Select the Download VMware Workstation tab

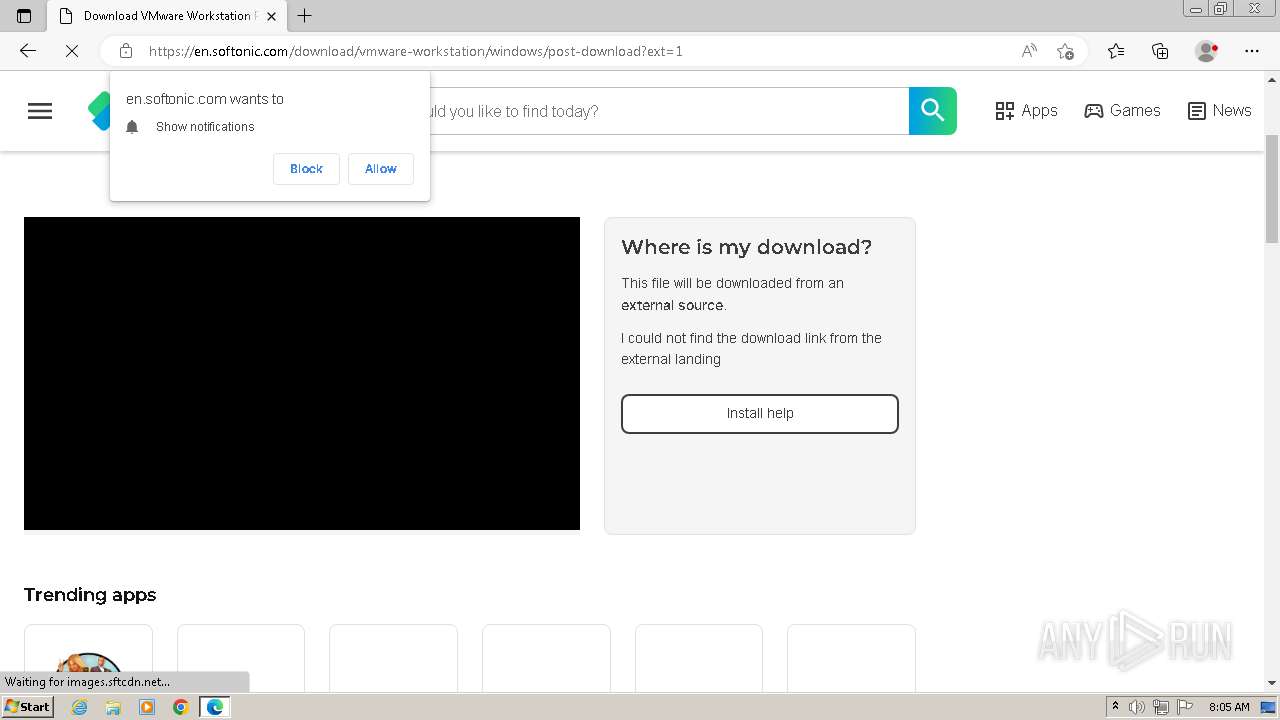168,16
